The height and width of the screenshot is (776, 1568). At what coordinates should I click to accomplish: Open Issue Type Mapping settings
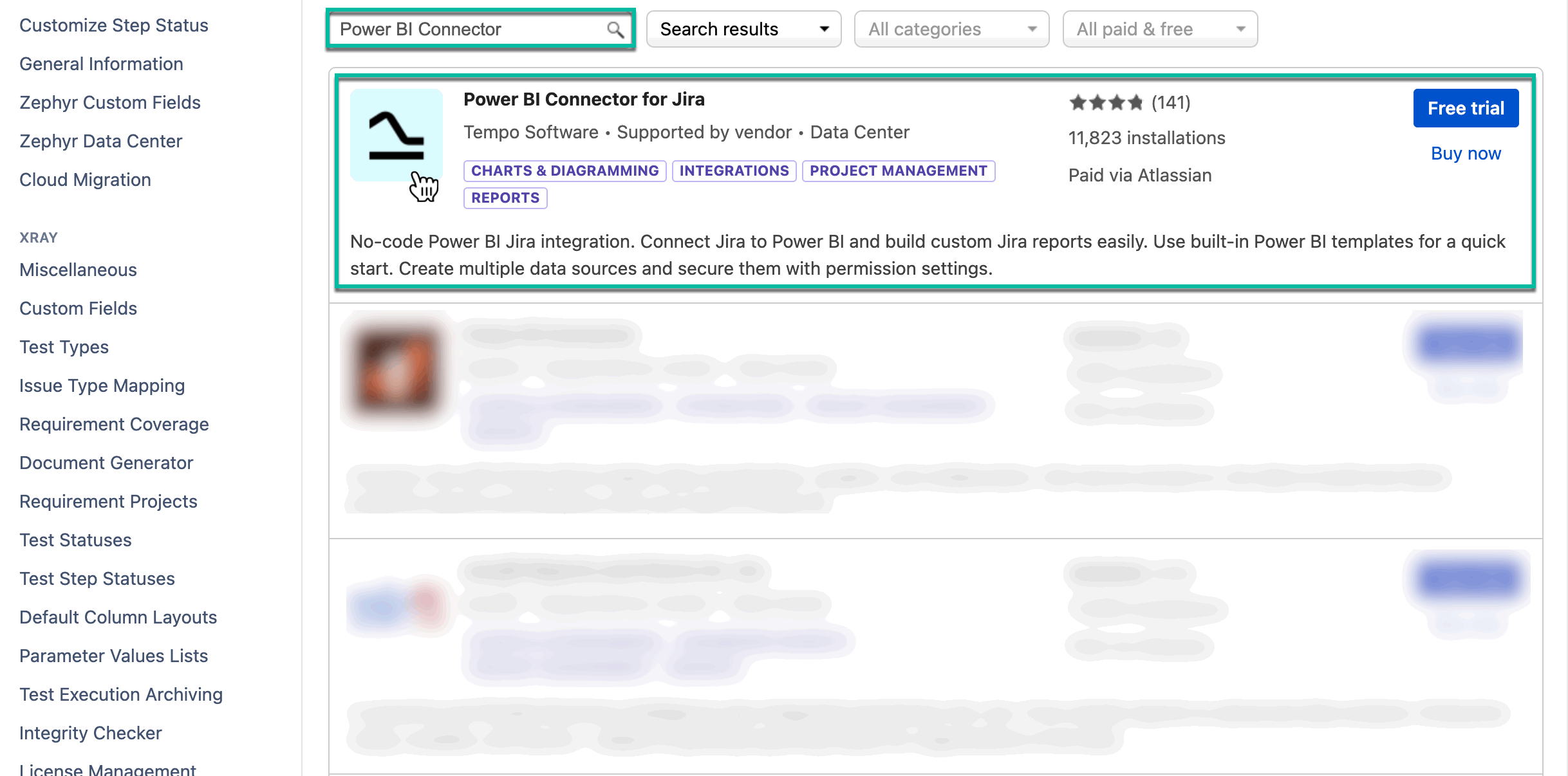coord(102,386)
